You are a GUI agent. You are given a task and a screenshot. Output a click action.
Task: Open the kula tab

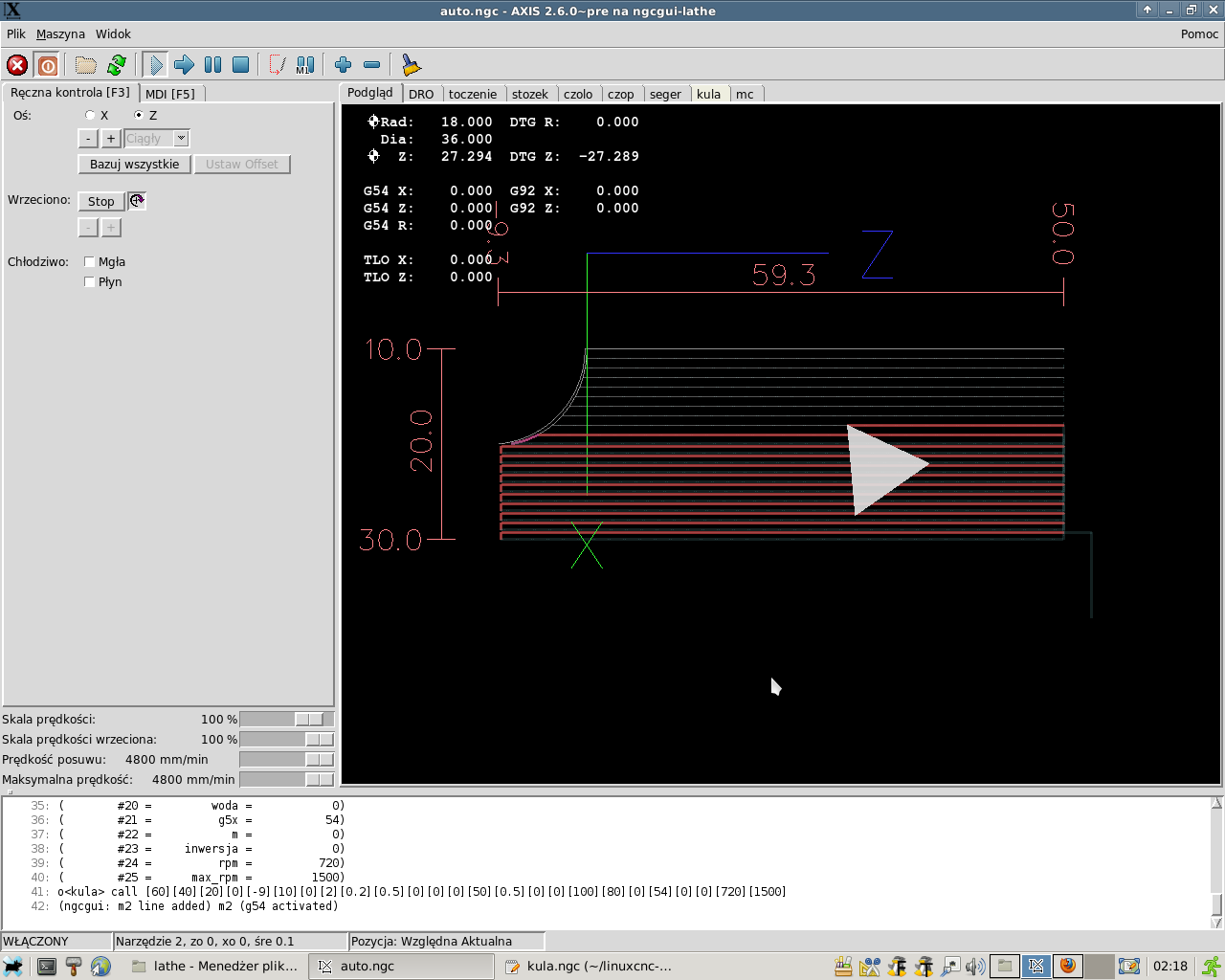(x=709, y=94)
